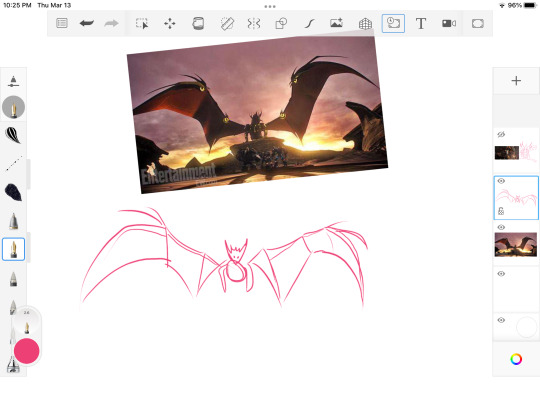Select the gray marker brush
Image resolution: width=540 pixels, height=405 pixels.
[x=13, y=221]
